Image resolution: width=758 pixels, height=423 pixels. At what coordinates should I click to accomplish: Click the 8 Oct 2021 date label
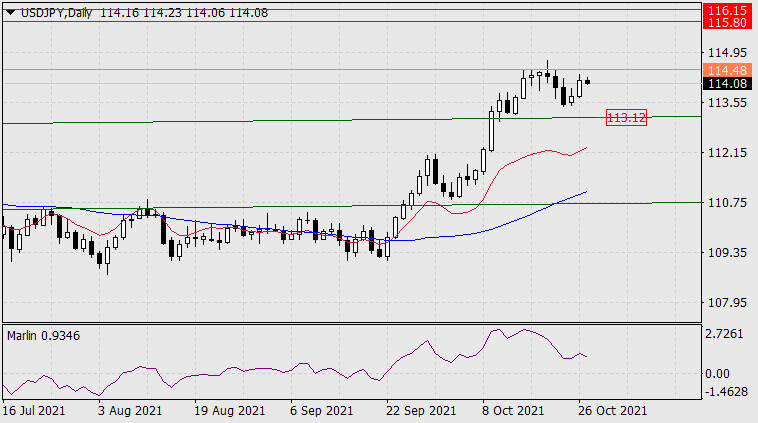pos(513,411)
